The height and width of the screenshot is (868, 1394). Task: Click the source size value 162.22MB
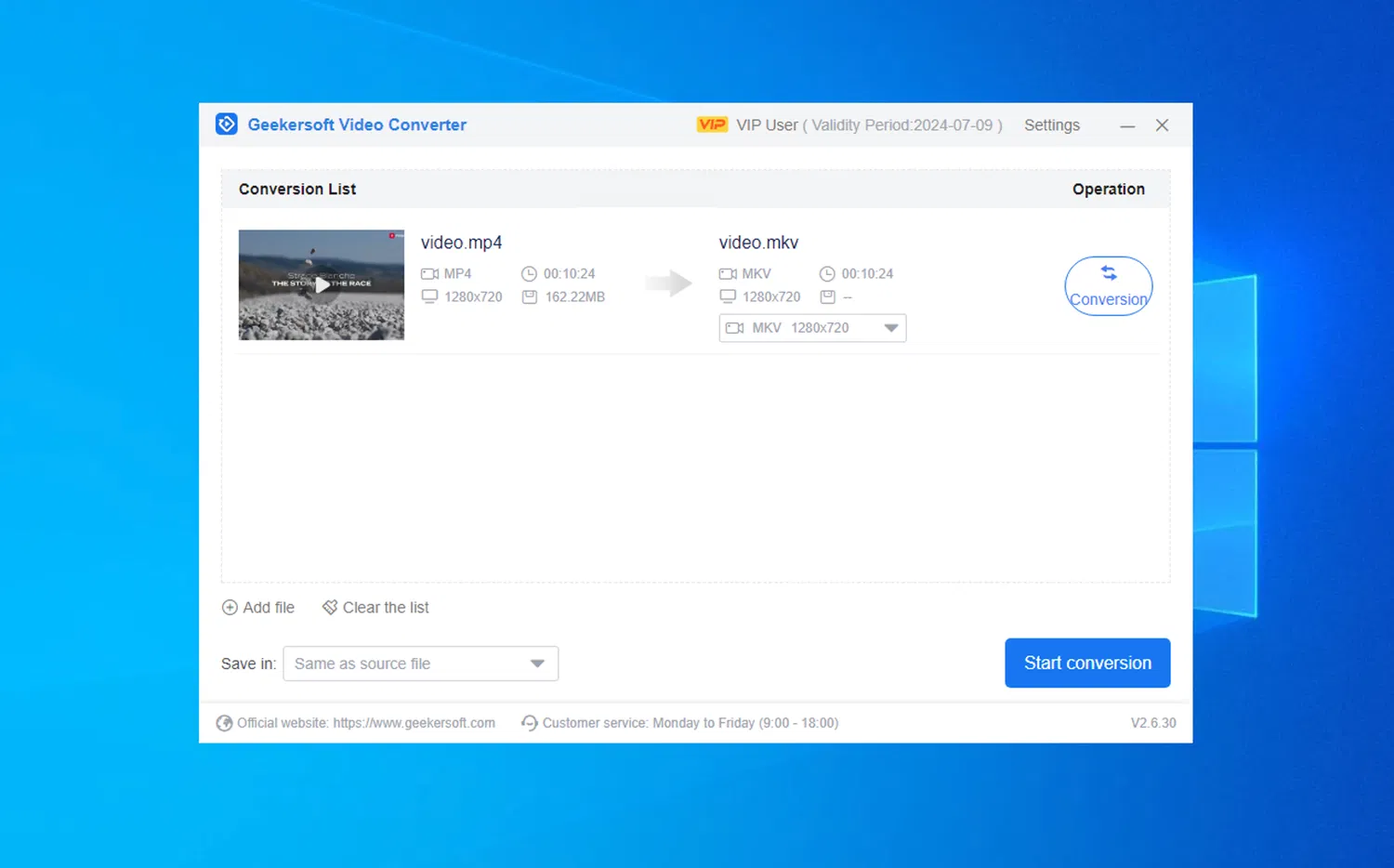575,297
